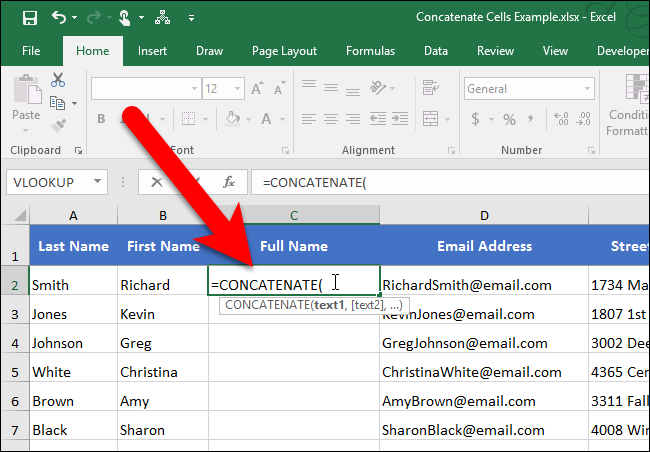This screenshot has height=452, width=650.
Task: Click the Percent Style icon
Action: (x=509, y=120)
